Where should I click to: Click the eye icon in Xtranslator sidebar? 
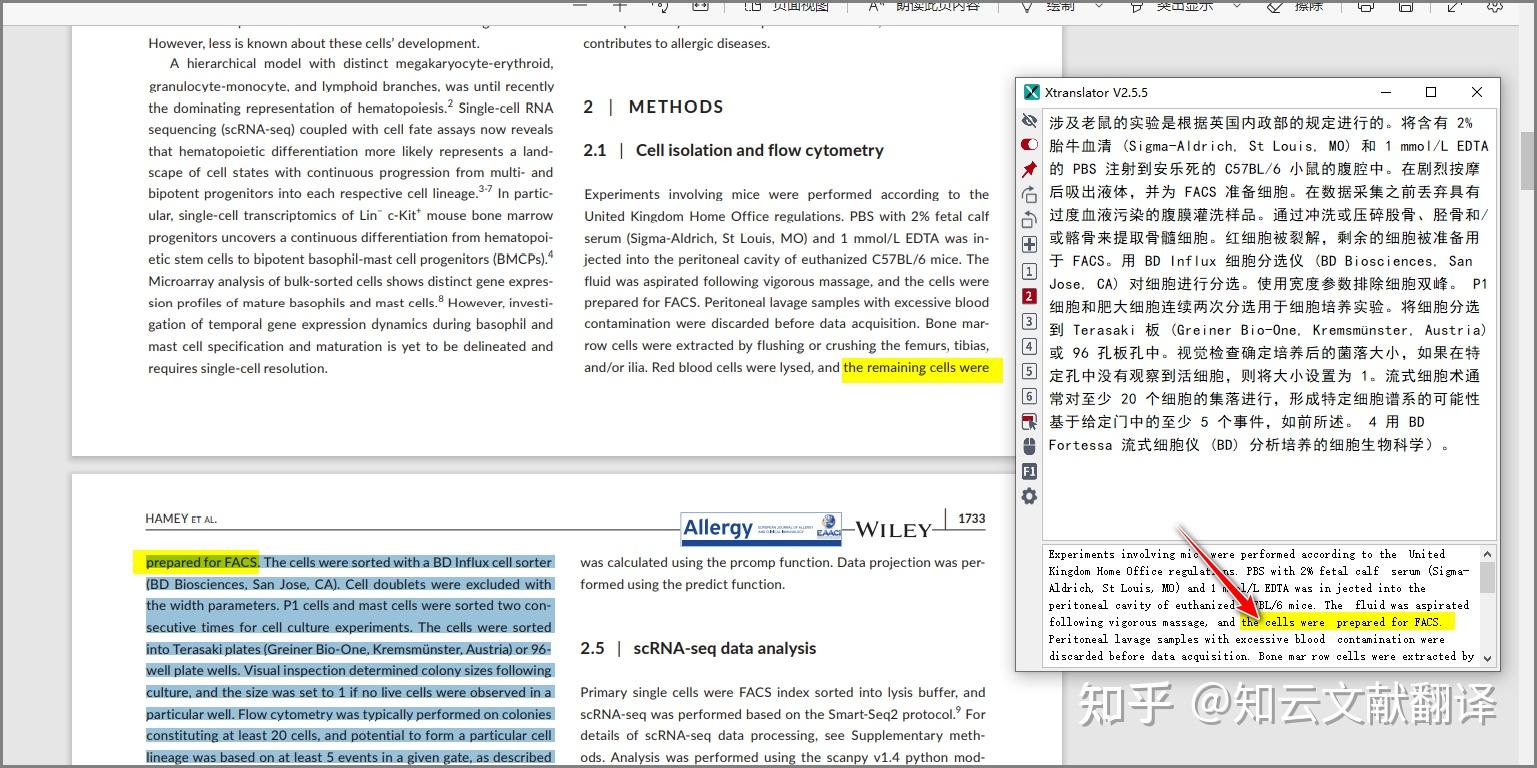click(1029, 120)
